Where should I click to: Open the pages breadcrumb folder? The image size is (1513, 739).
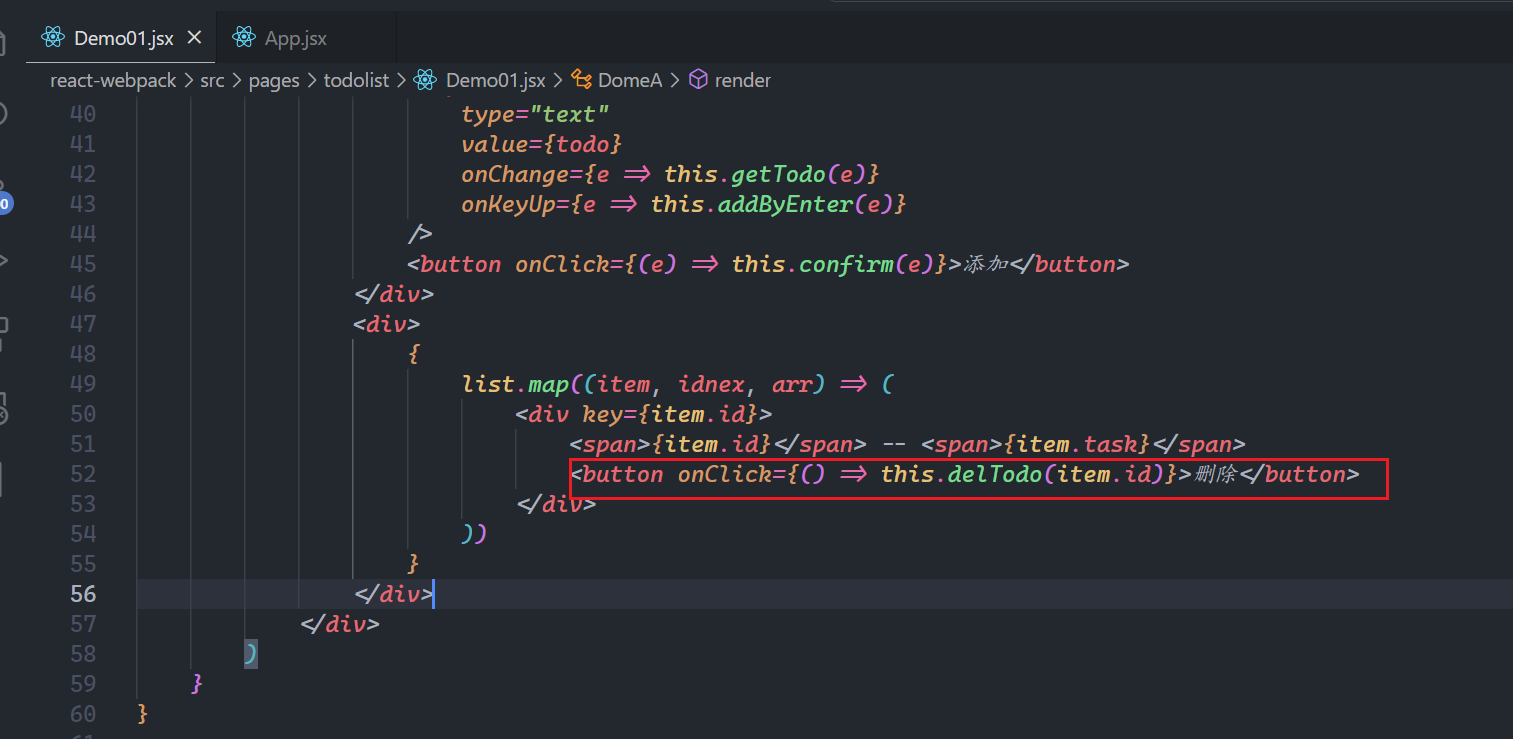(x=274, y=80)
